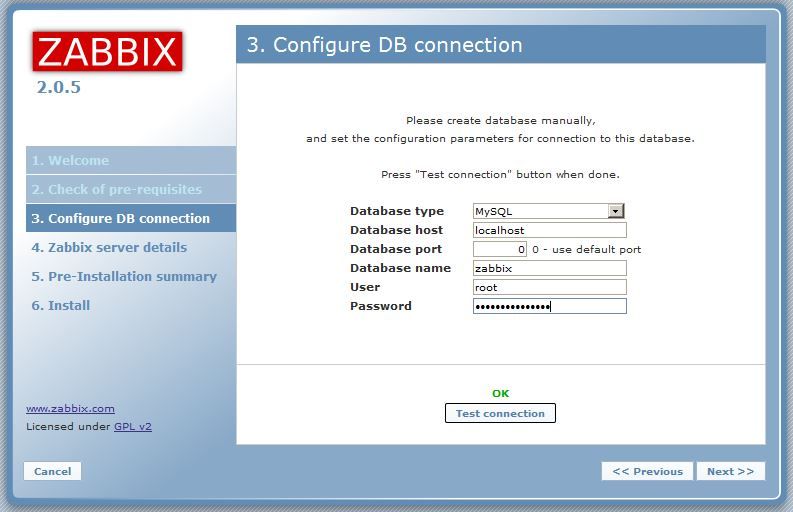The width and height of the screenshot is (793, 512).
Task: Click the Password input field
Action: [x=550, y=306]
